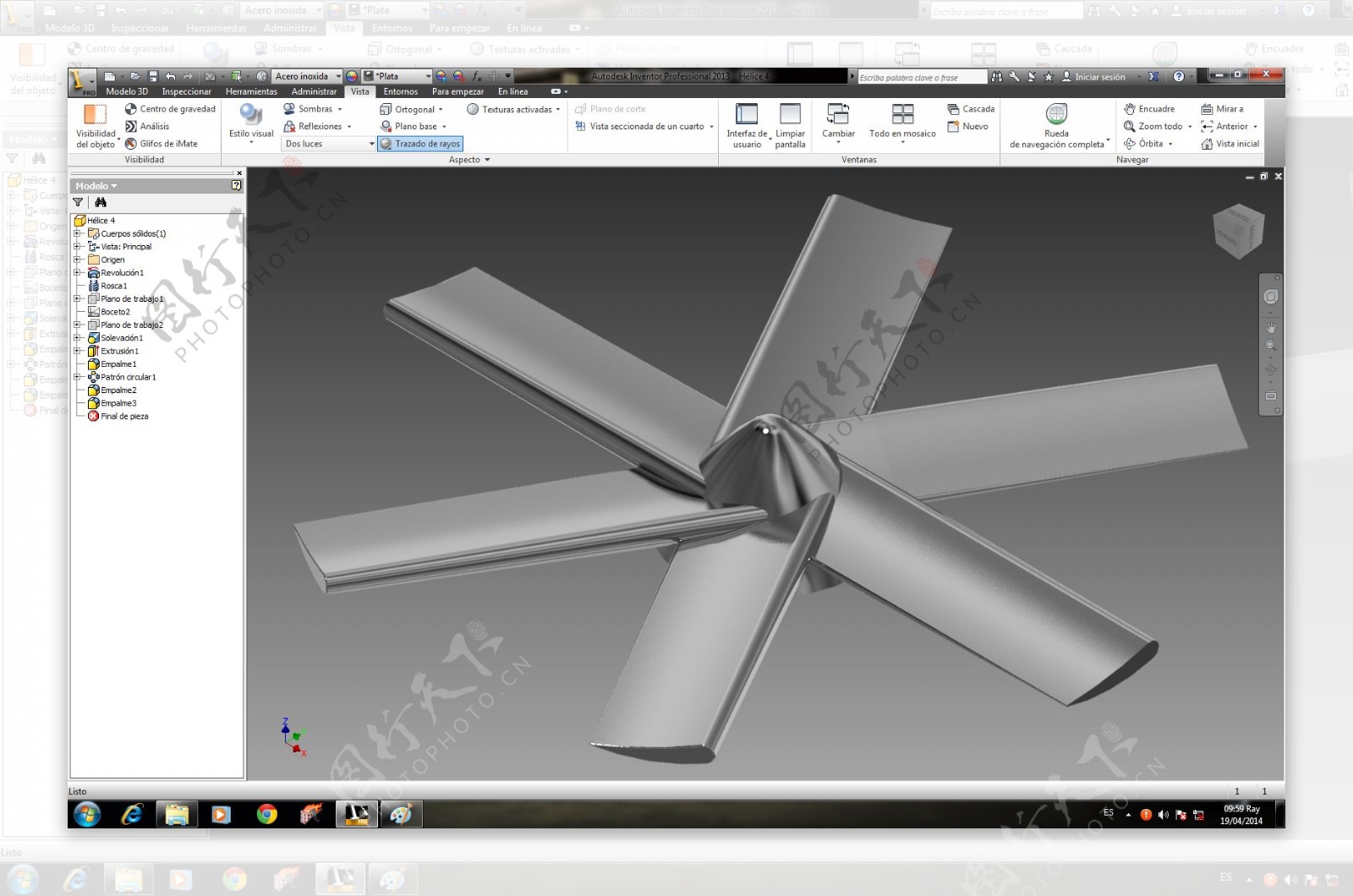Open the fx parameters tool
This screenshot has width=1353, height=896.
(478, 76)
